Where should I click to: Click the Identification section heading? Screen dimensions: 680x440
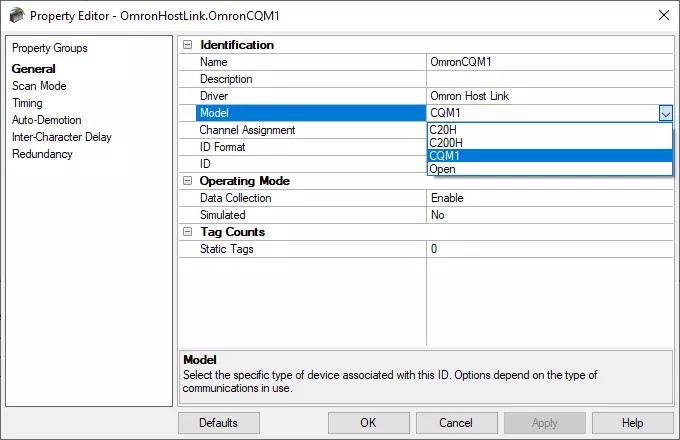237,45
